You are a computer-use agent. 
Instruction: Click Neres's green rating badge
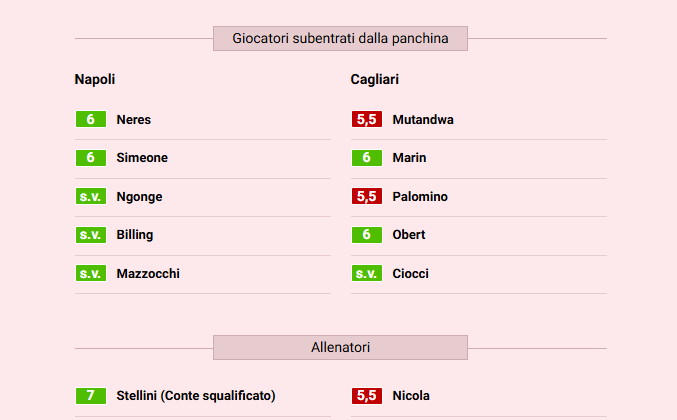(90, 120)
